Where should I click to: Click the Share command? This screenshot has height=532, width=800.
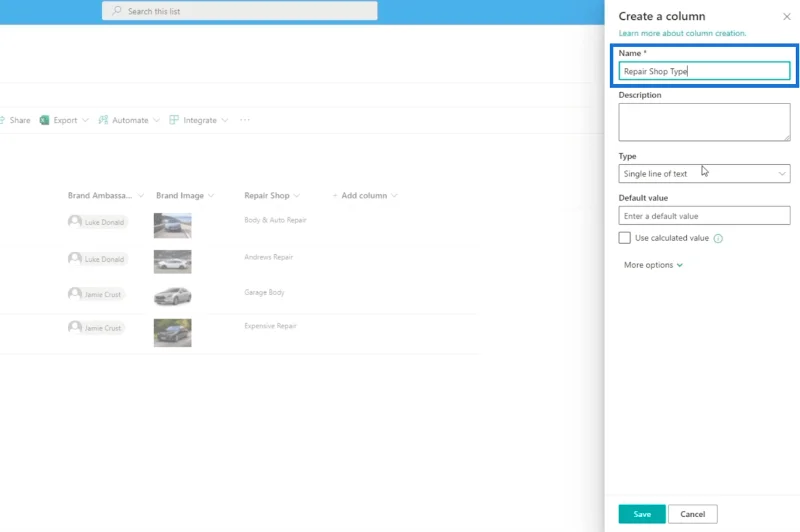(x=16, y=120)
